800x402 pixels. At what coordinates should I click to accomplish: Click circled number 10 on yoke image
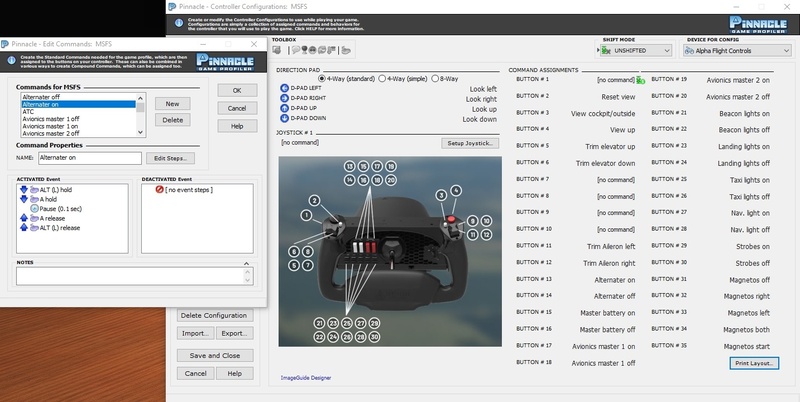(x=486, y=221)
